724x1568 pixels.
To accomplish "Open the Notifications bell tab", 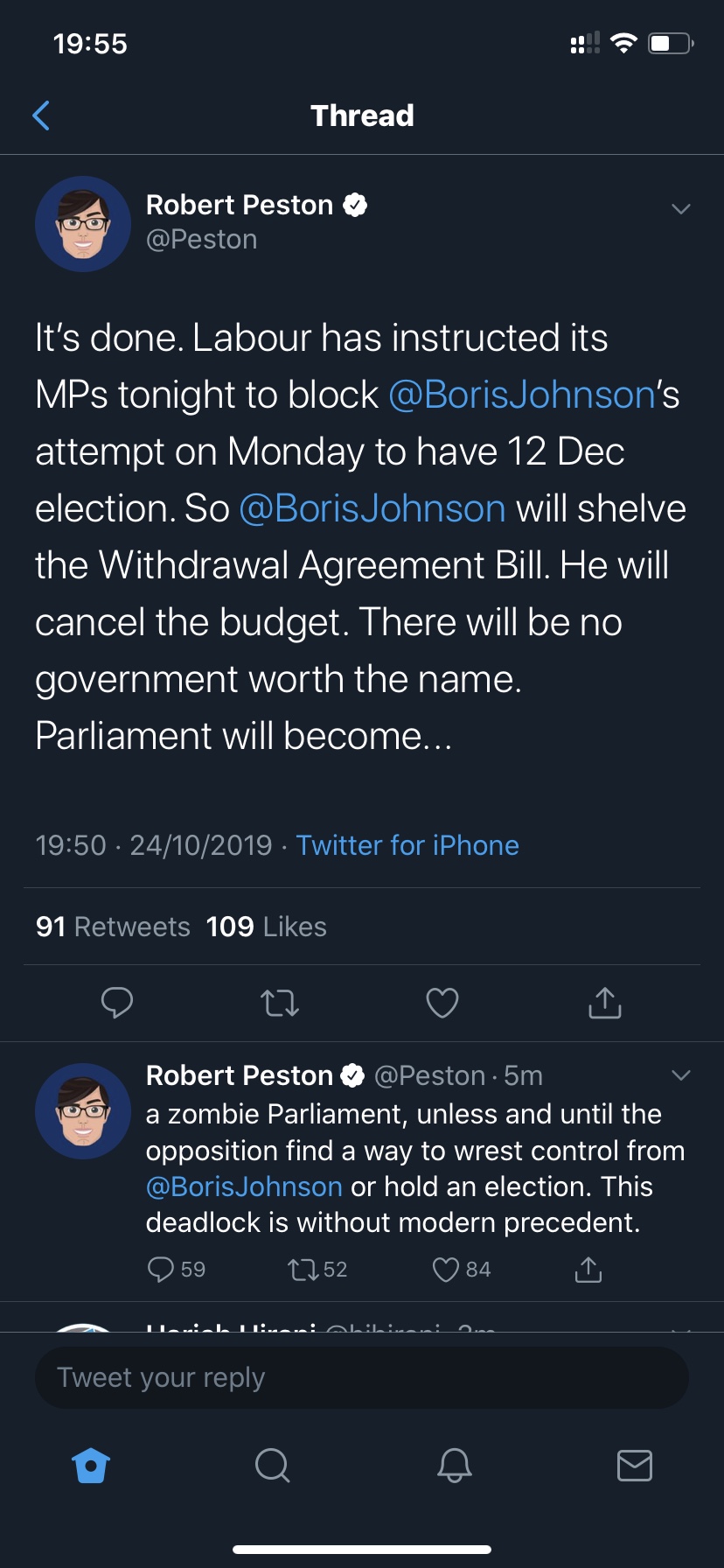I will click(455, 1465).
